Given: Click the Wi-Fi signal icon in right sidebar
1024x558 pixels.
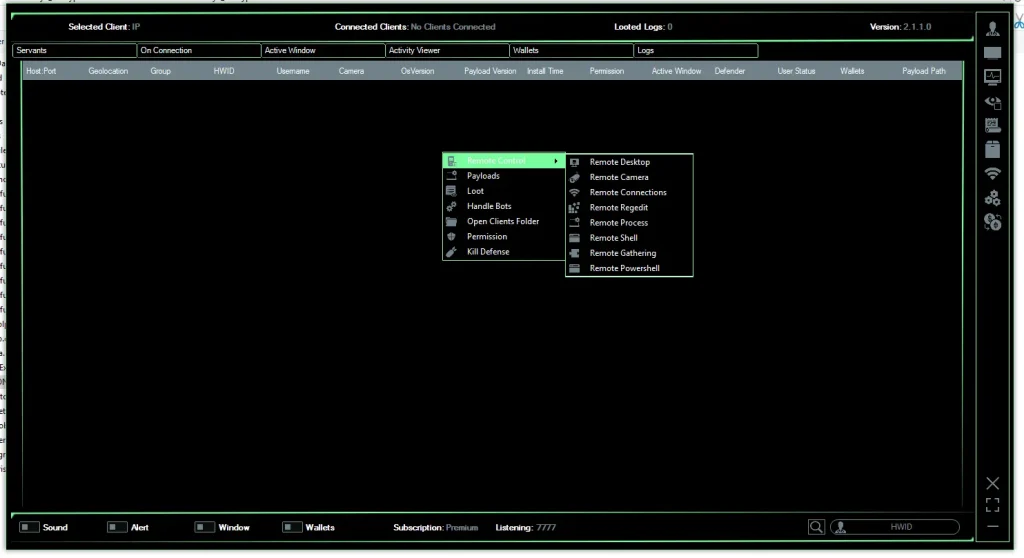Looking at the screenshot, I should [992, 174].
